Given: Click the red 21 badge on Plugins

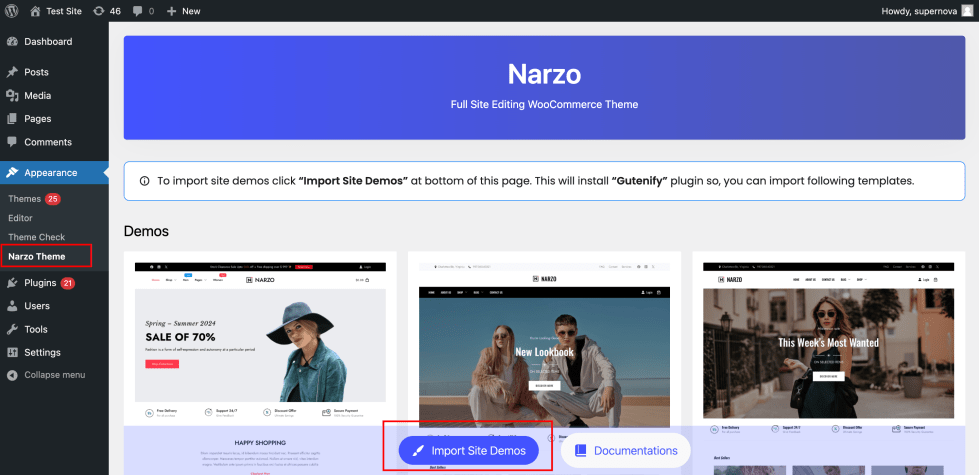Looking at the screenshot, I should point(67,283).
